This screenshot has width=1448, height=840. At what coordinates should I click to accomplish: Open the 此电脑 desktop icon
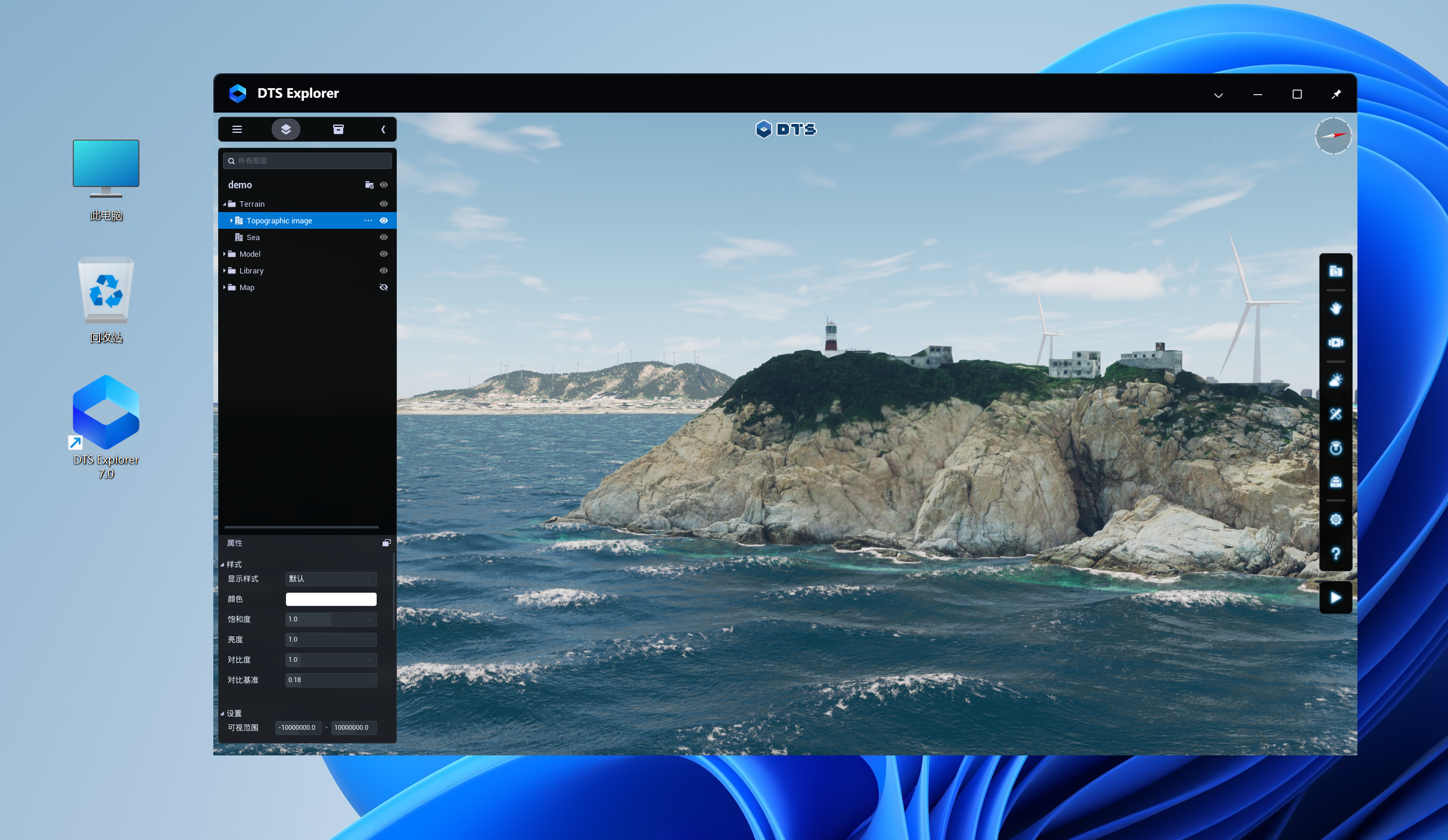click(x=106, y=181)
